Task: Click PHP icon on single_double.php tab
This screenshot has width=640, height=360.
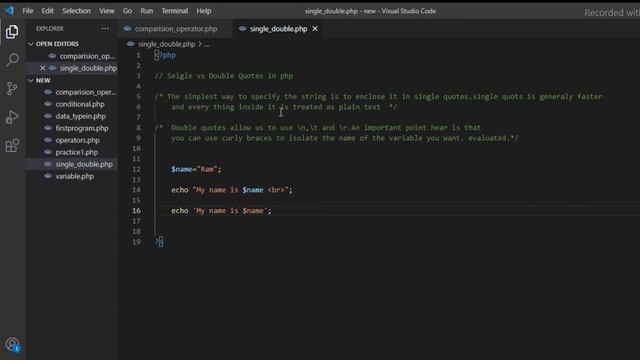Action: pyautogui.click(x=242, y=29)
